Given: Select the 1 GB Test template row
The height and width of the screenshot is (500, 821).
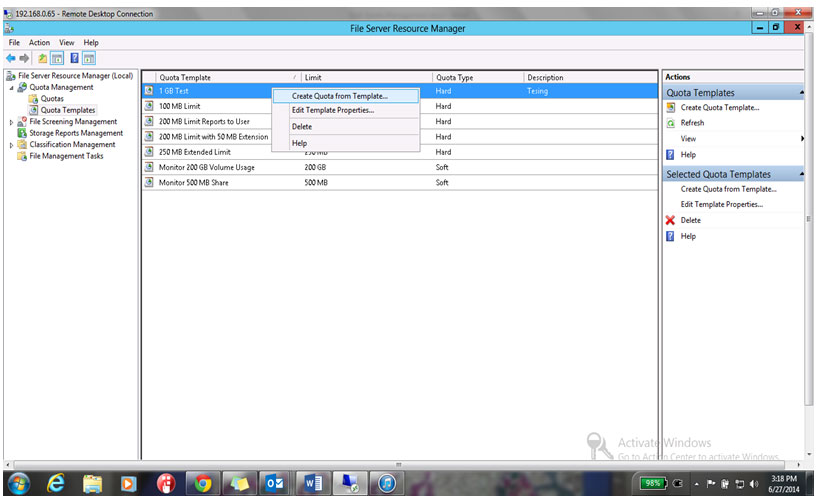Looking at the screenshot, I should 400,91.
